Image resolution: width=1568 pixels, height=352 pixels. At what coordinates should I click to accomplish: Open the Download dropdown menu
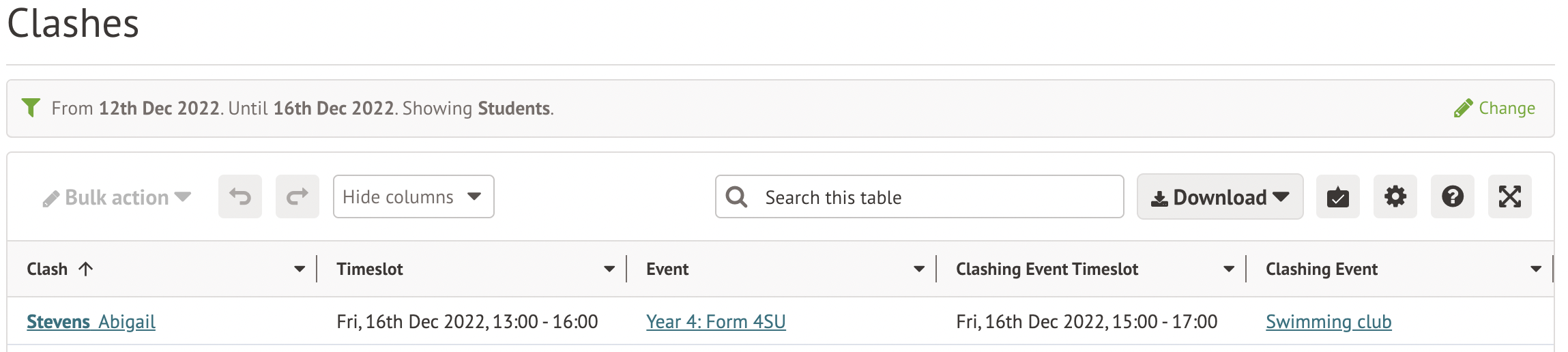(x=1219, y=197)
